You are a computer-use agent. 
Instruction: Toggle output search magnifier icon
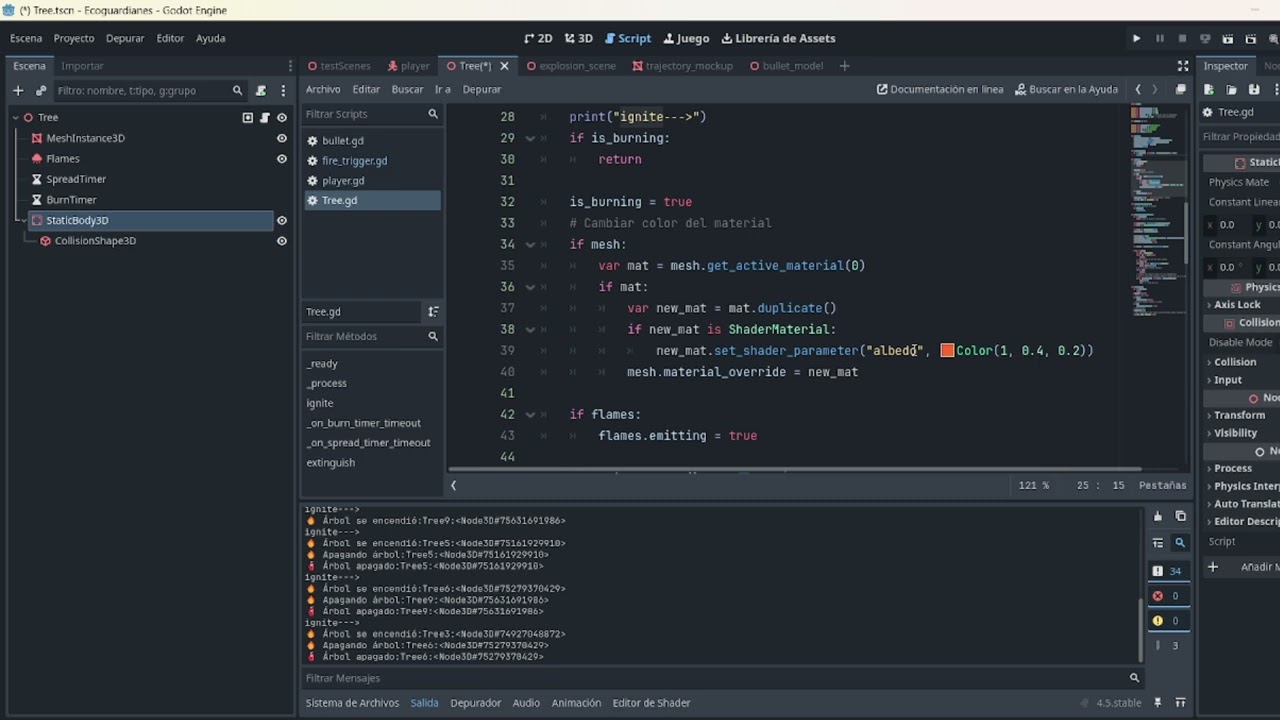pyautogui.click(x=1180, y=543)
